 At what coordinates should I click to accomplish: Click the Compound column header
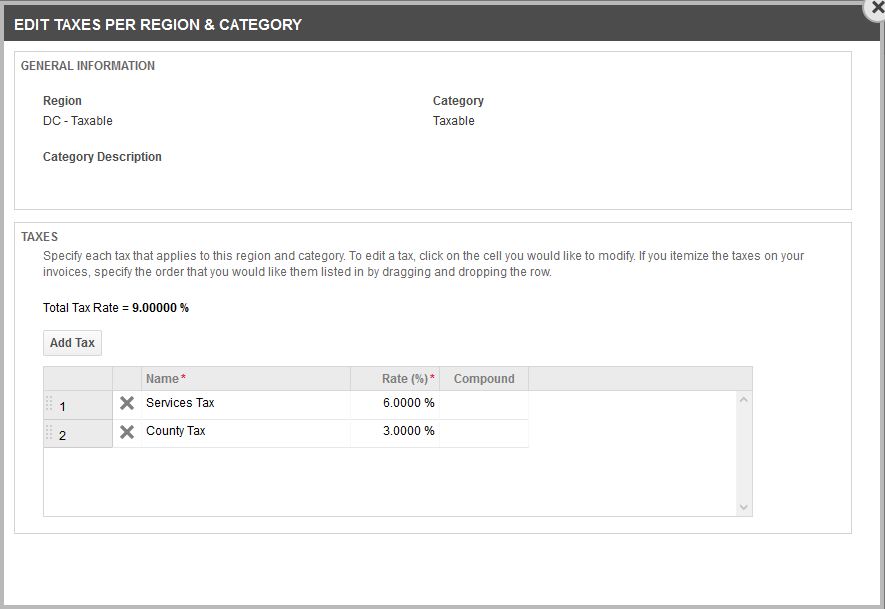coord(483,379)
